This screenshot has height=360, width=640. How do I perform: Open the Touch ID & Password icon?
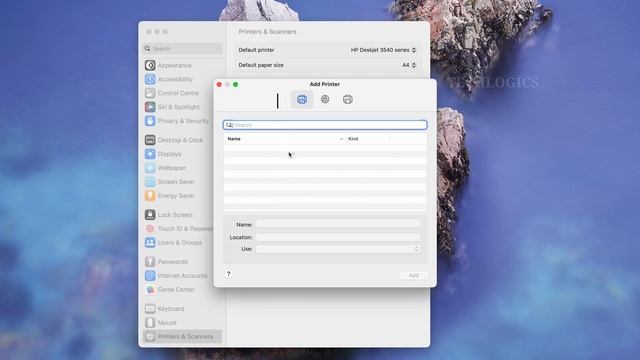click(x=150, y=229)
